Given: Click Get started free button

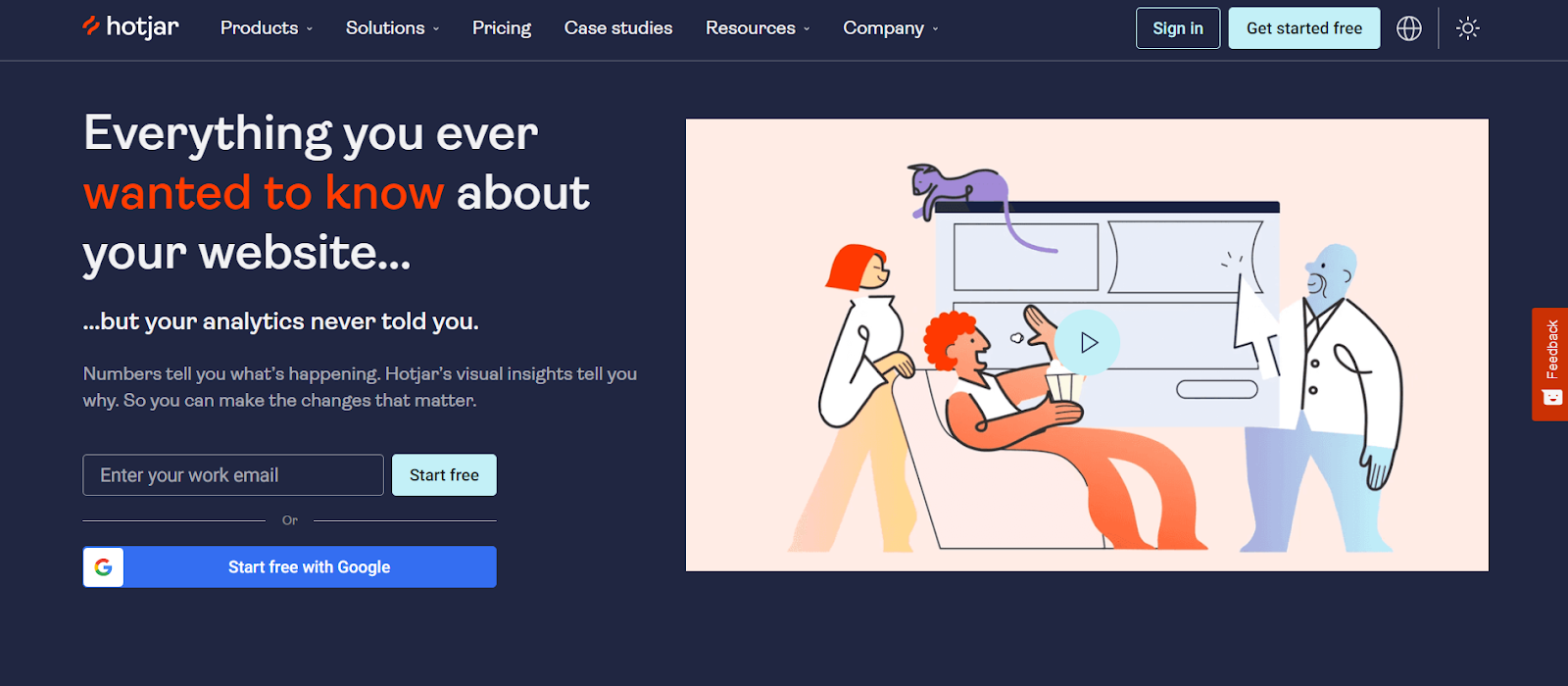Looking at the screenshot, I should [x=1304, y=28].
